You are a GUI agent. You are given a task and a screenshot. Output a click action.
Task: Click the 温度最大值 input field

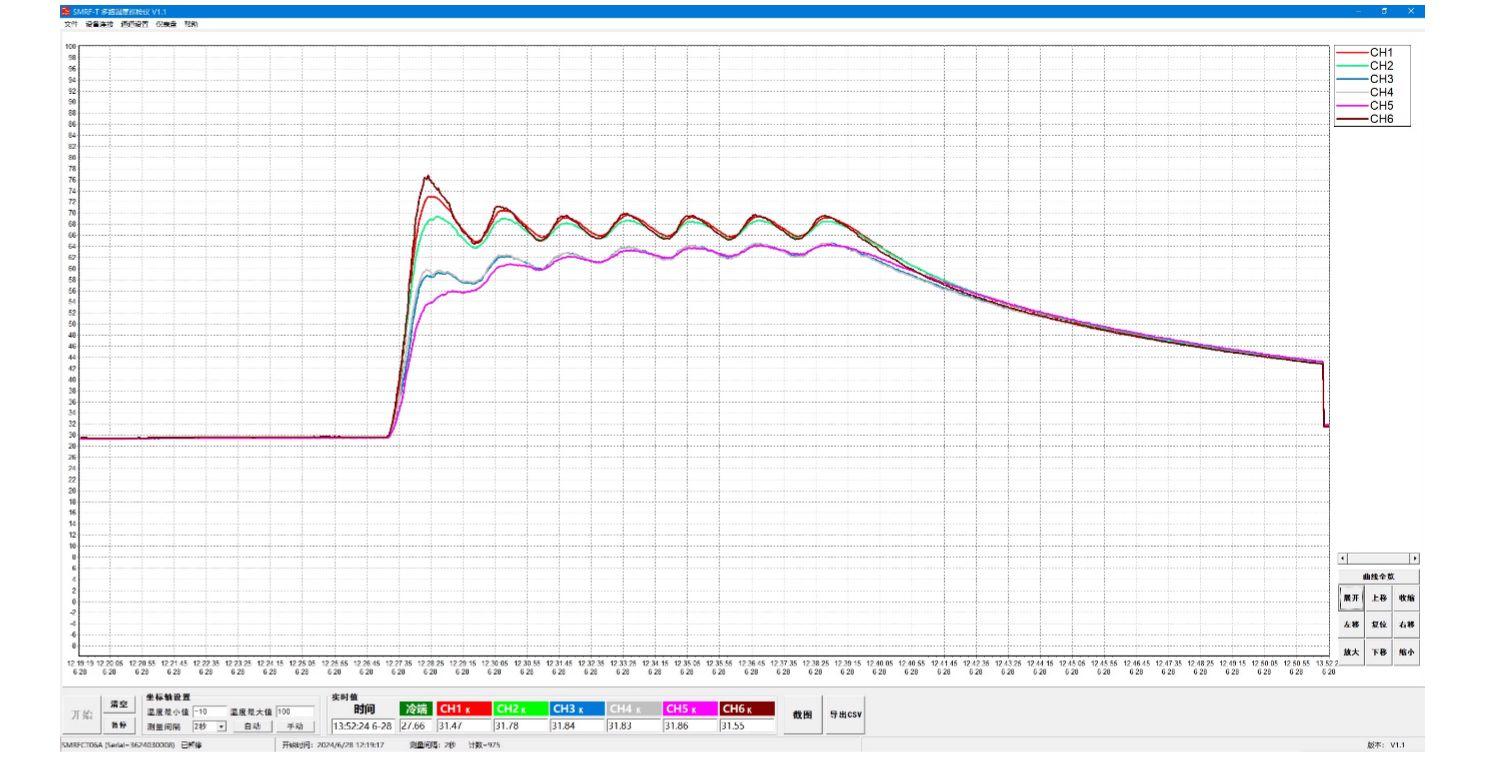coord(294,712)
